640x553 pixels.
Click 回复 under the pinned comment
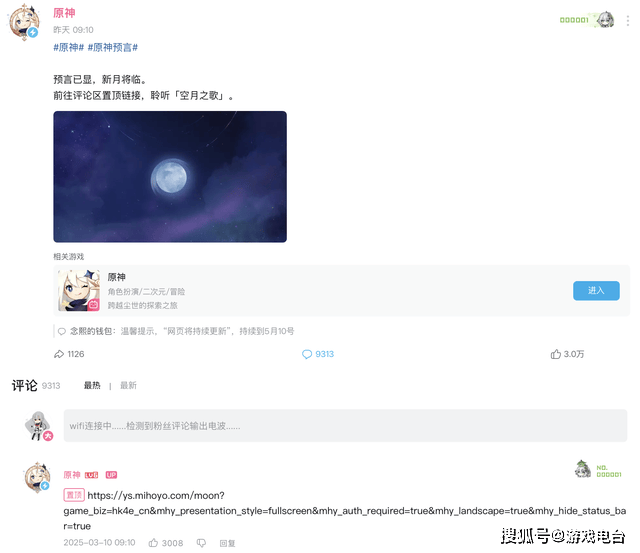227,543
